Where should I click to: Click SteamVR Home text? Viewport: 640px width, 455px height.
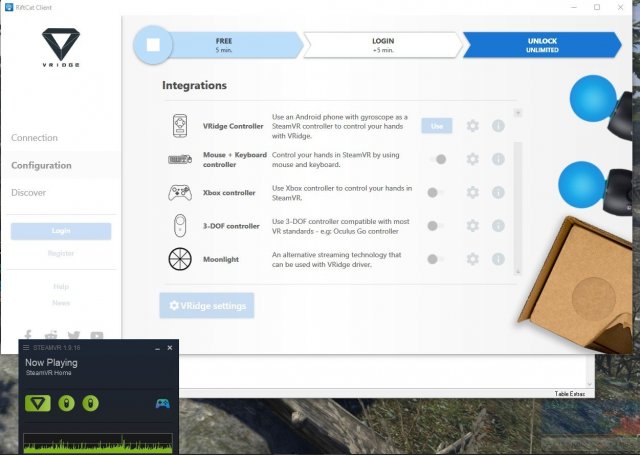tap(49, 373)
